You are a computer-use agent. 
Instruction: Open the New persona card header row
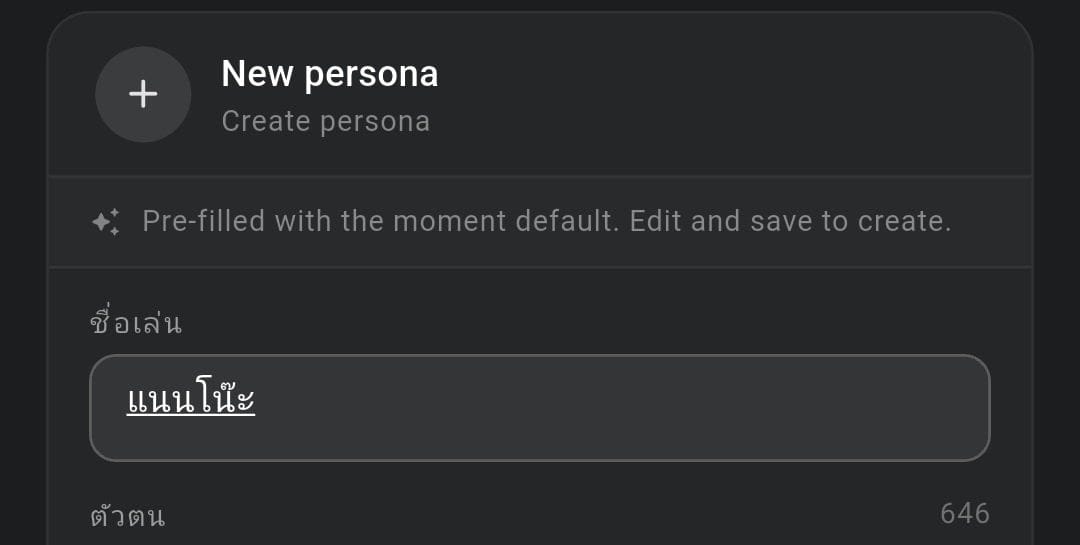coord(540,94)
